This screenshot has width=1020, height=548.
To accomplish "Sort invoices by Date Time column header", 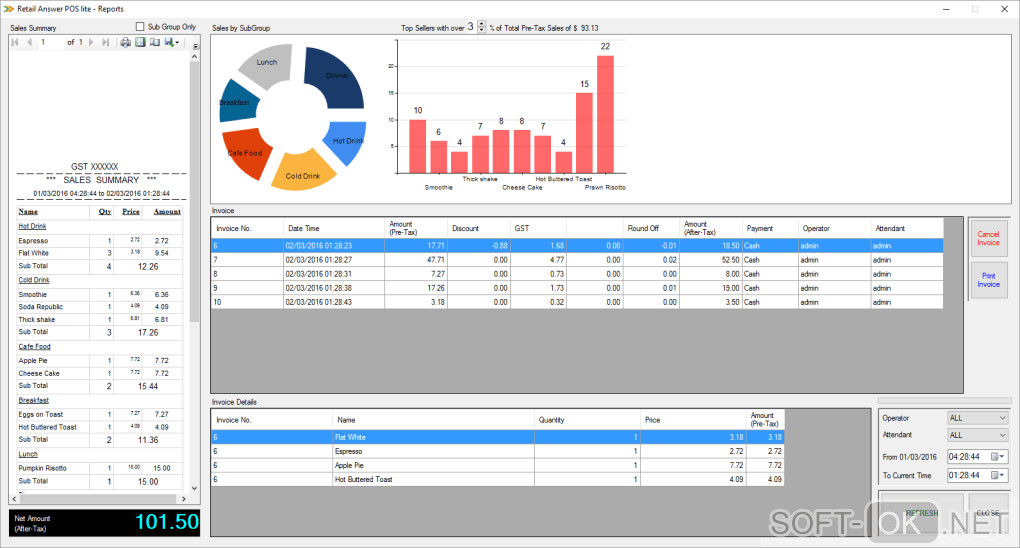I will click(x=334, y=228).
